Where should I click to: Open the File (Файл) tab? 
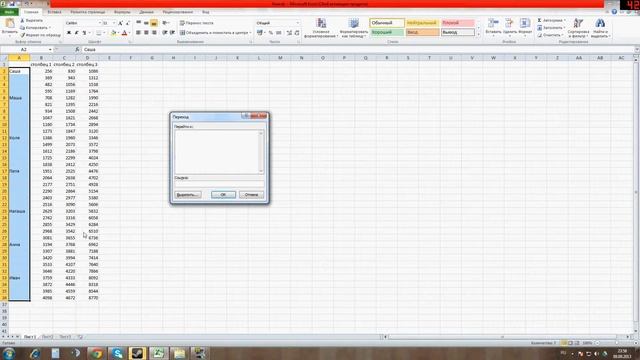[x=9, y=12]
